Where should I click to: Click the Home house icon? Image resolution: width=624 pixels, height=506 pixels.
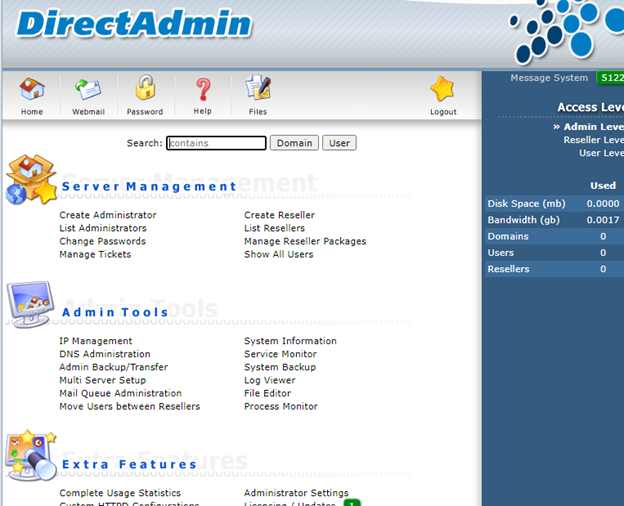pos(32,89)
